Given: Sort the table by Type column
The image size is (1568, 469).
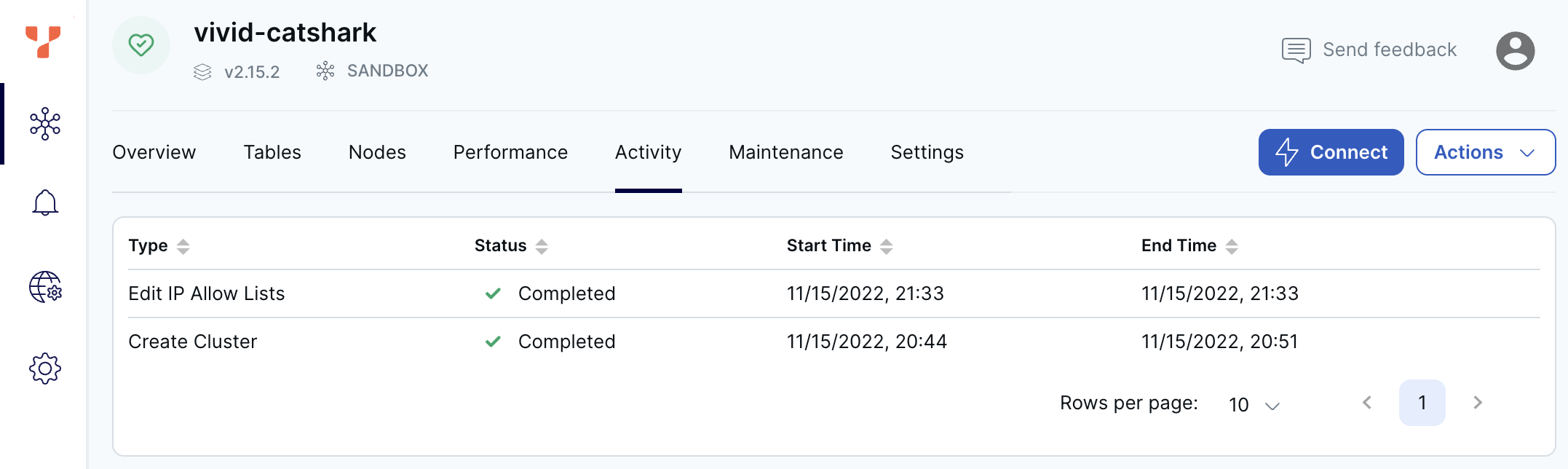Looking at the screenshot, I should 183,246.
